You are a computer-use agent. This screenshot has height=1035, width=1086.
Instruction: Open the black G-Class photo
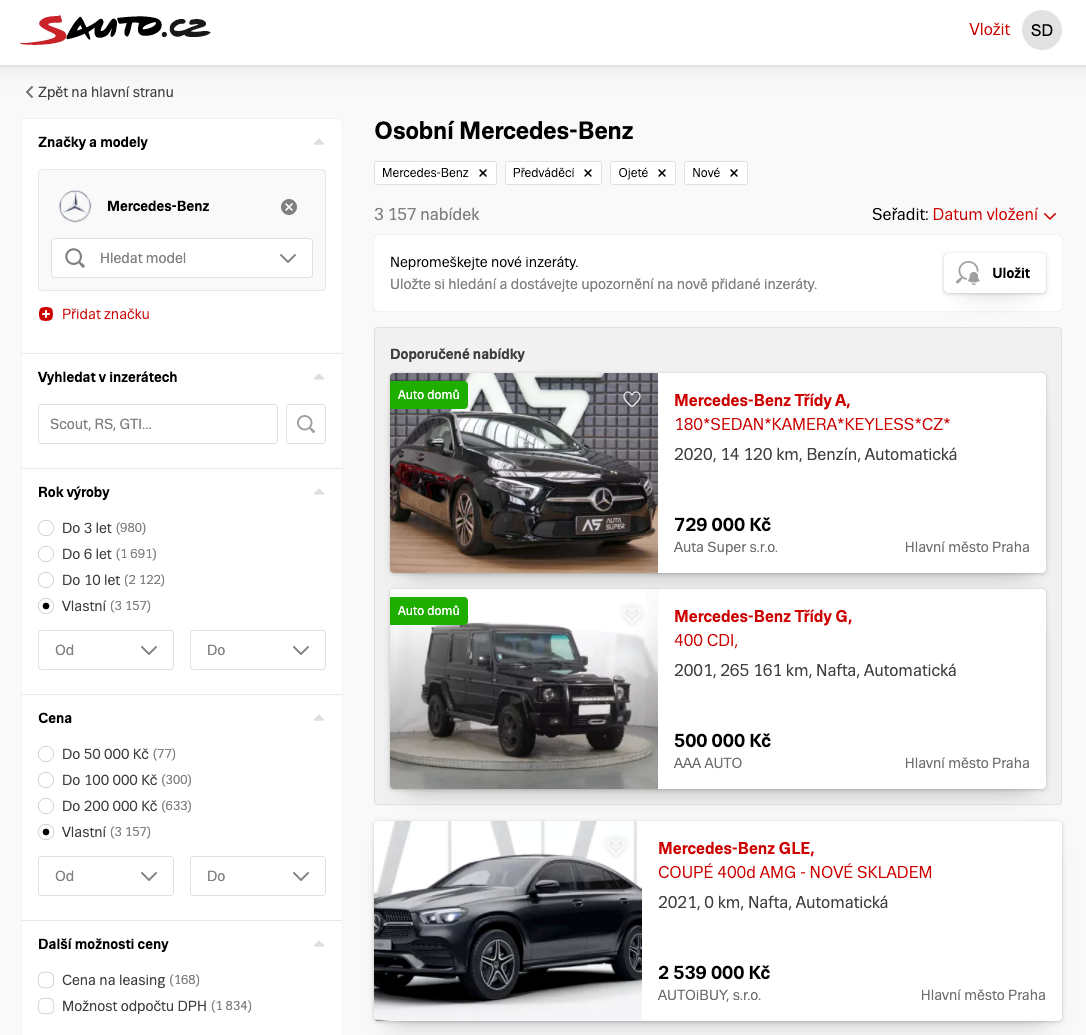pos(524,689)
